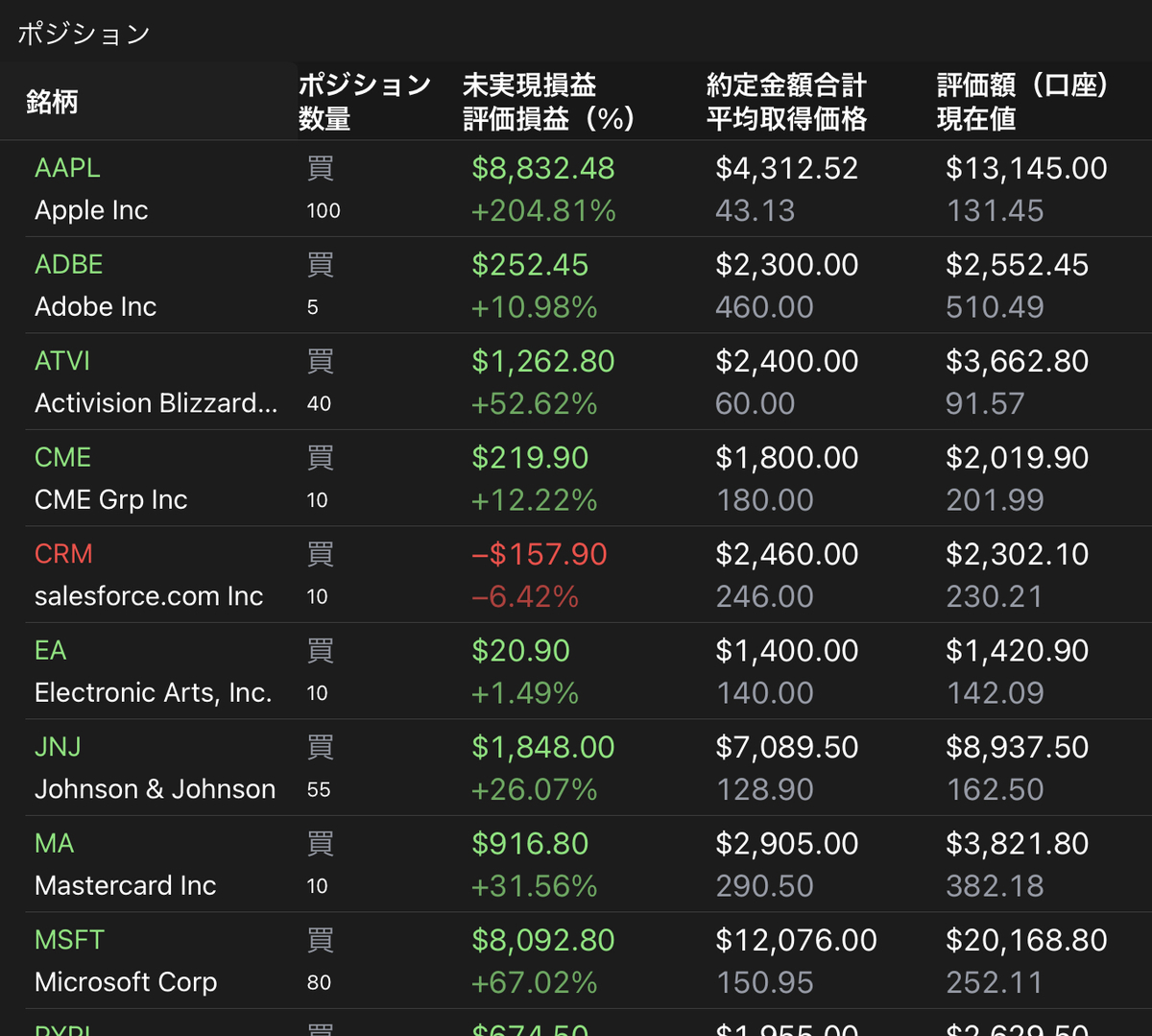This screenshot has height=1036, width=1152.
Task: Select MSFT unrealized gain $8,092.80
Action: coord(543,940)
